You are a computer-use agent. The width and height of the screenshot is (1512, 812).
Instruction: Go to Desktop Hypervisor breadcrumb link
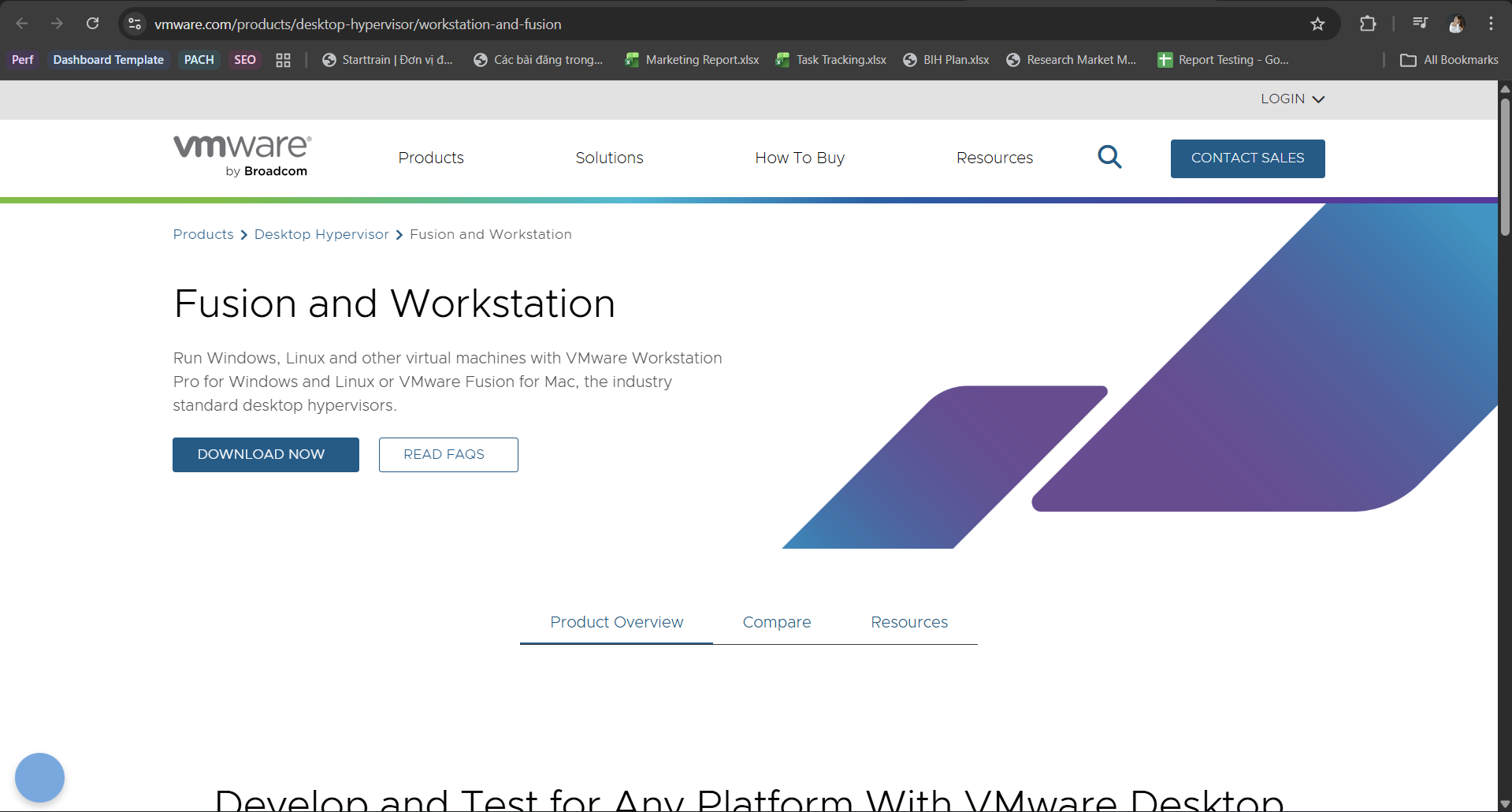[x=321, y=234]
